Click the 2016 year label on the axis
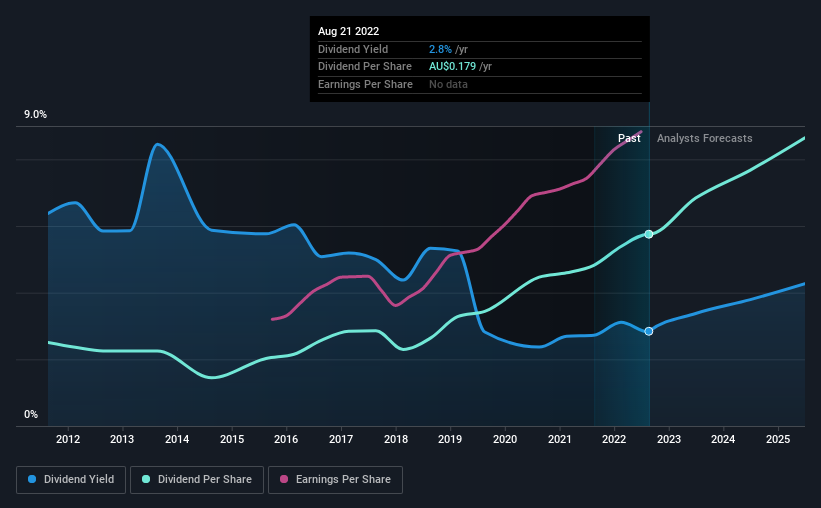 (x=286, y=439)
